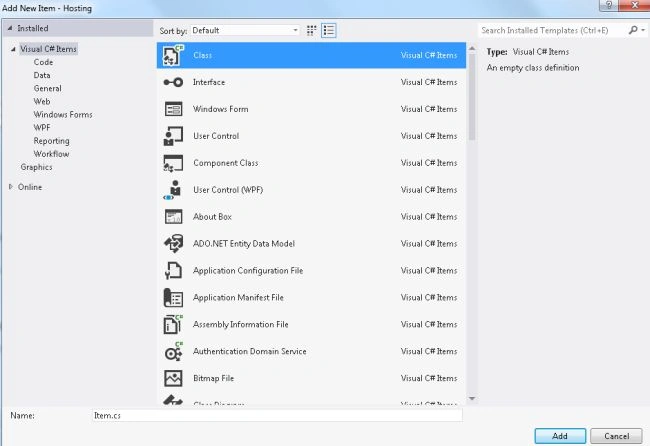This screenshot has width=650, height=446.
Task: Select the Application Configuration File name
Action: click(248, 271)
